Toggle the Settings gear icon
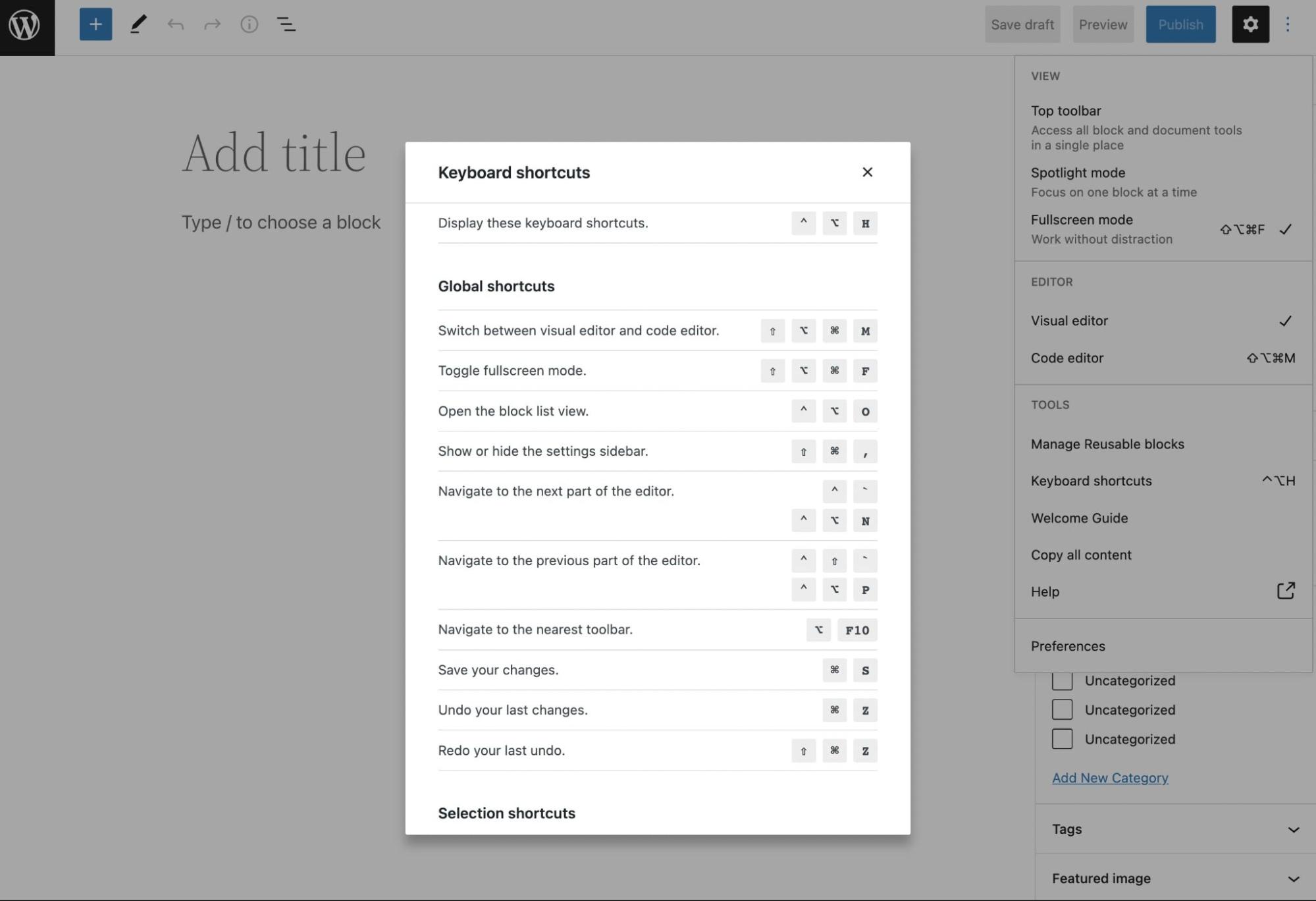Screen dimensions: 1316x901 pyautogui.click(x=1250, y=24)
